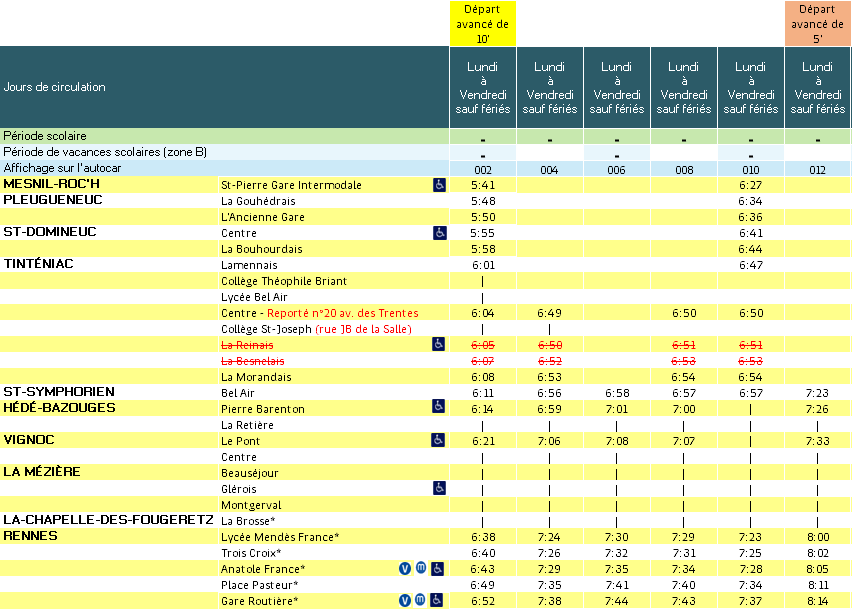The image size is (852, 610).
Task: Click red text 'Reporté n°20 av. des Trentes'
Action: 343,313
